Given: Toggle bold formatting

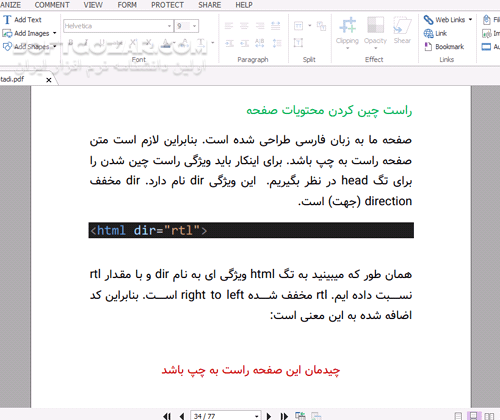Looking at the screenshot, I should click(71, 43).
